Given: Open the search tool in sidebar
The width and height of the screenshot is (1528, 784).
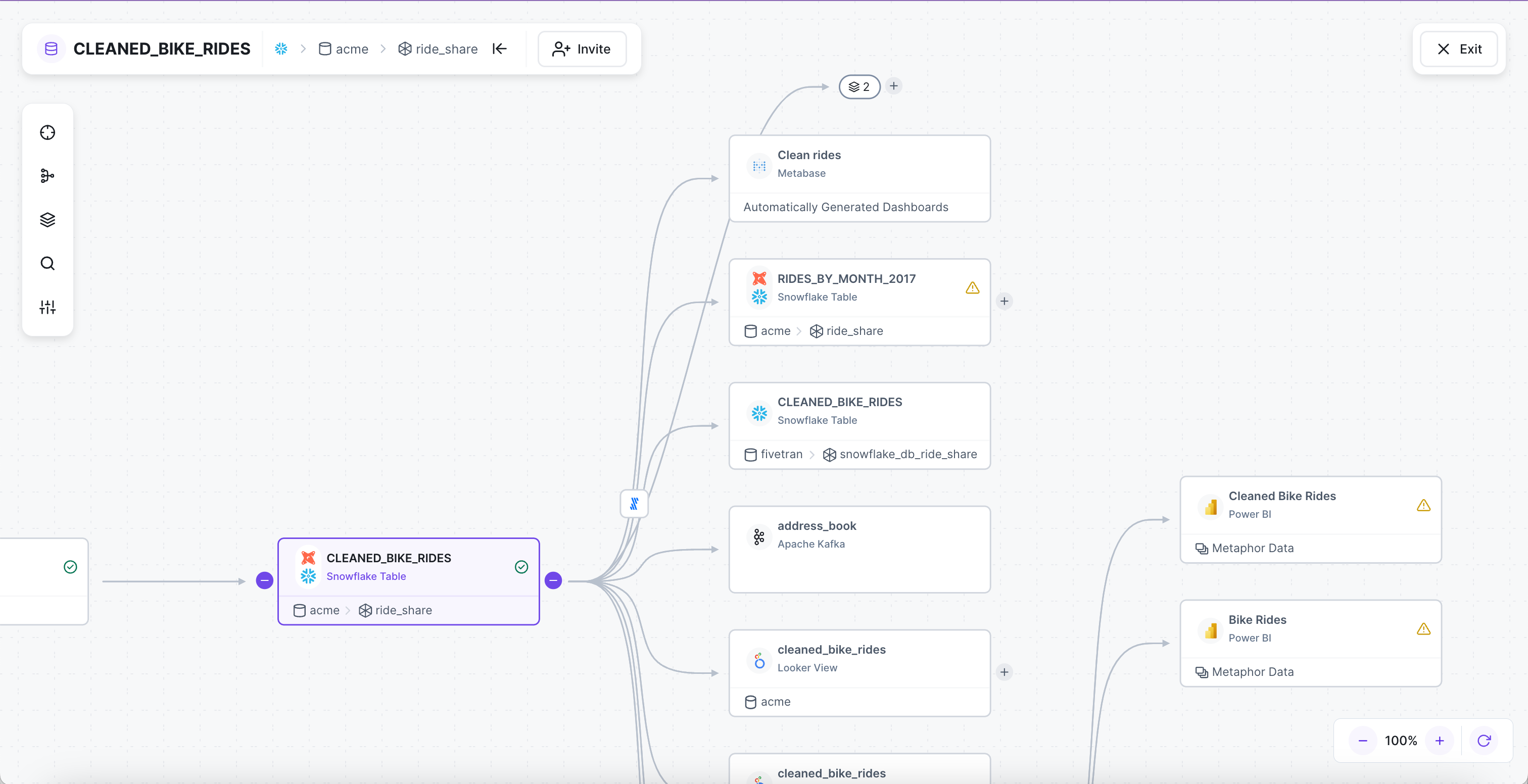Looking at the screenshot, I should click(47, 263).
